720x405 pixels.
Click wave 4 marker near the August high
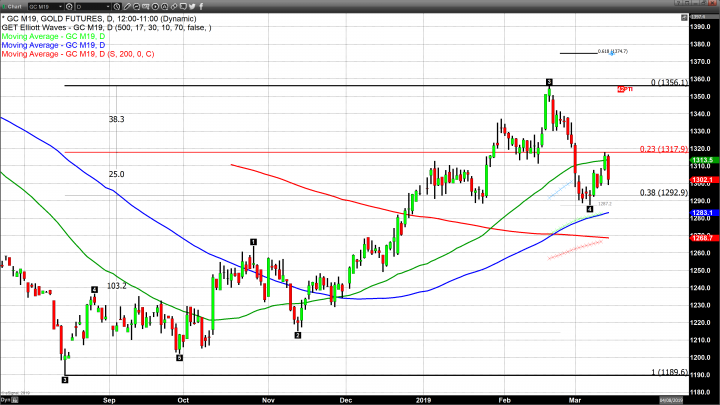pyautogui.click(x=94, y=290)
